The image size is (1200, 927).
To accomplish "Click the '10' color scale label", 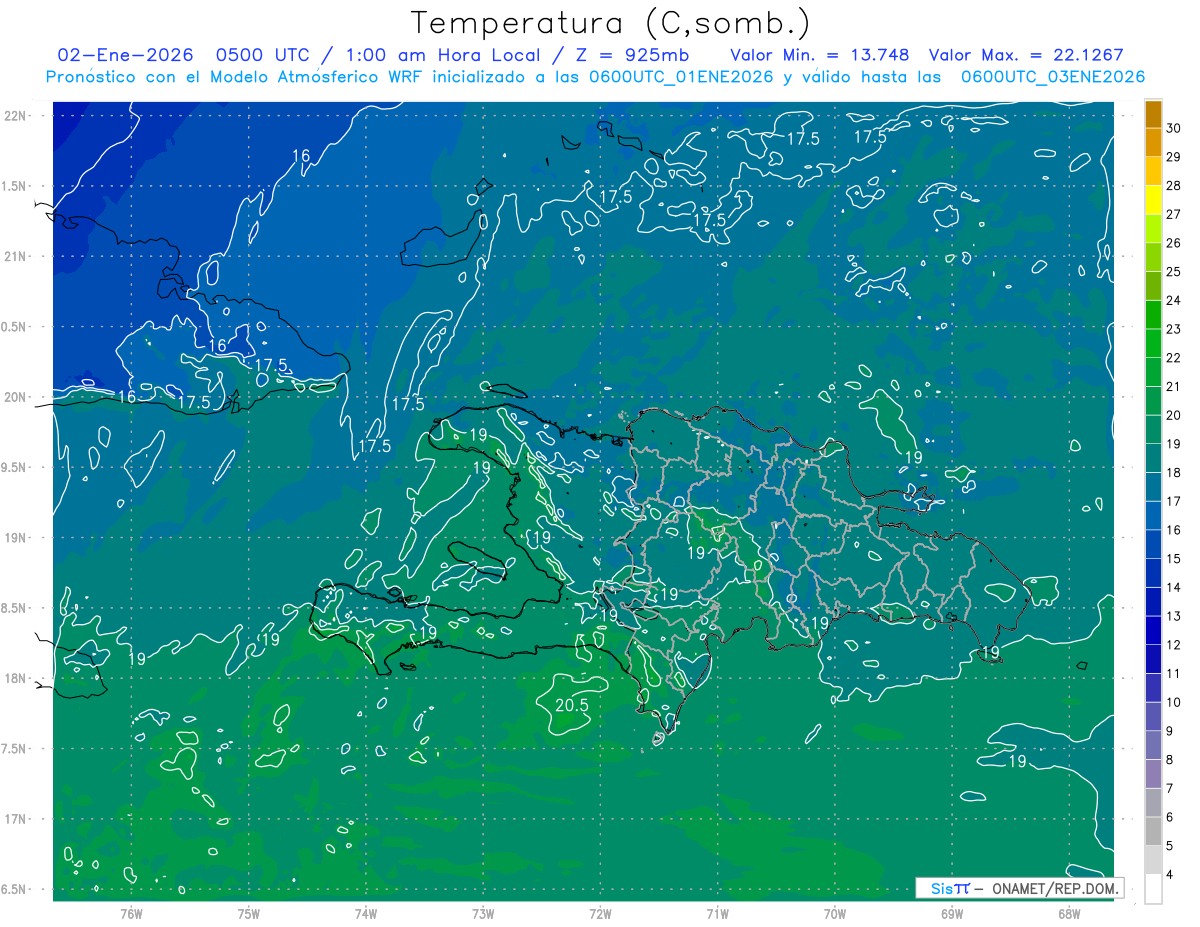I will pyautogui.click(x=1173, y=702).
